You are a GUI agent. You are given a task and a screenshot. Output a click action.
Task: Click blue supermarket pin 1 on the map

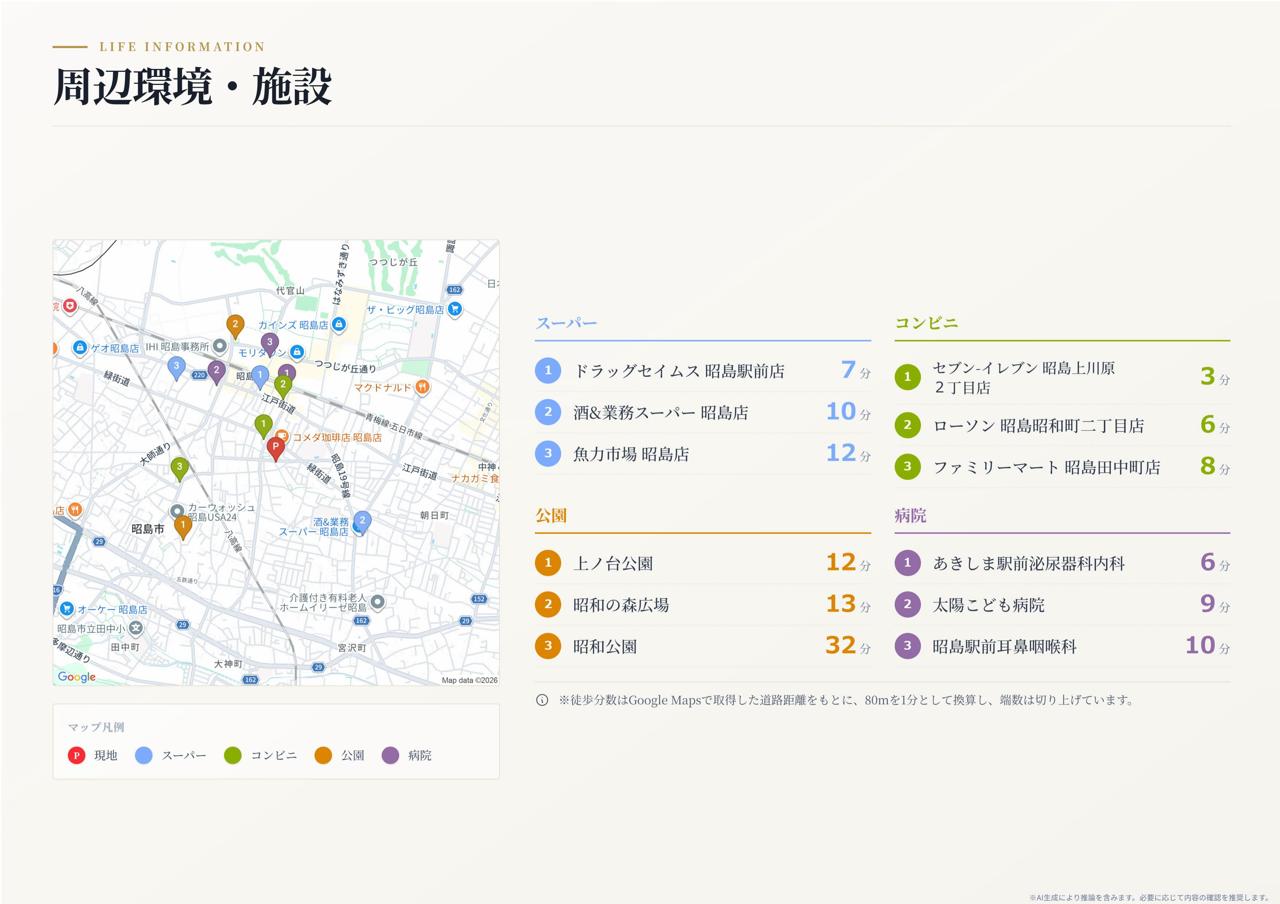pyautogui.click(x=260, y=377)
